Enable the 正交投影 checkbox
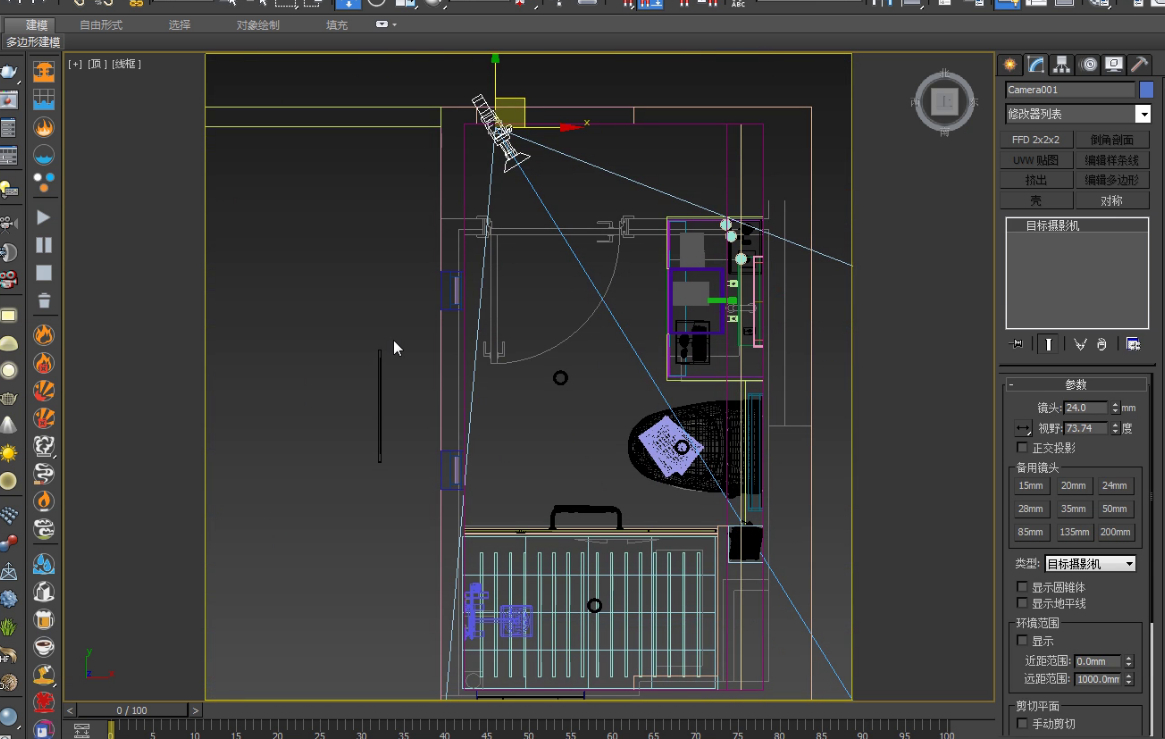Viewport: 1165px width, 739px height. pos(1022,448)
